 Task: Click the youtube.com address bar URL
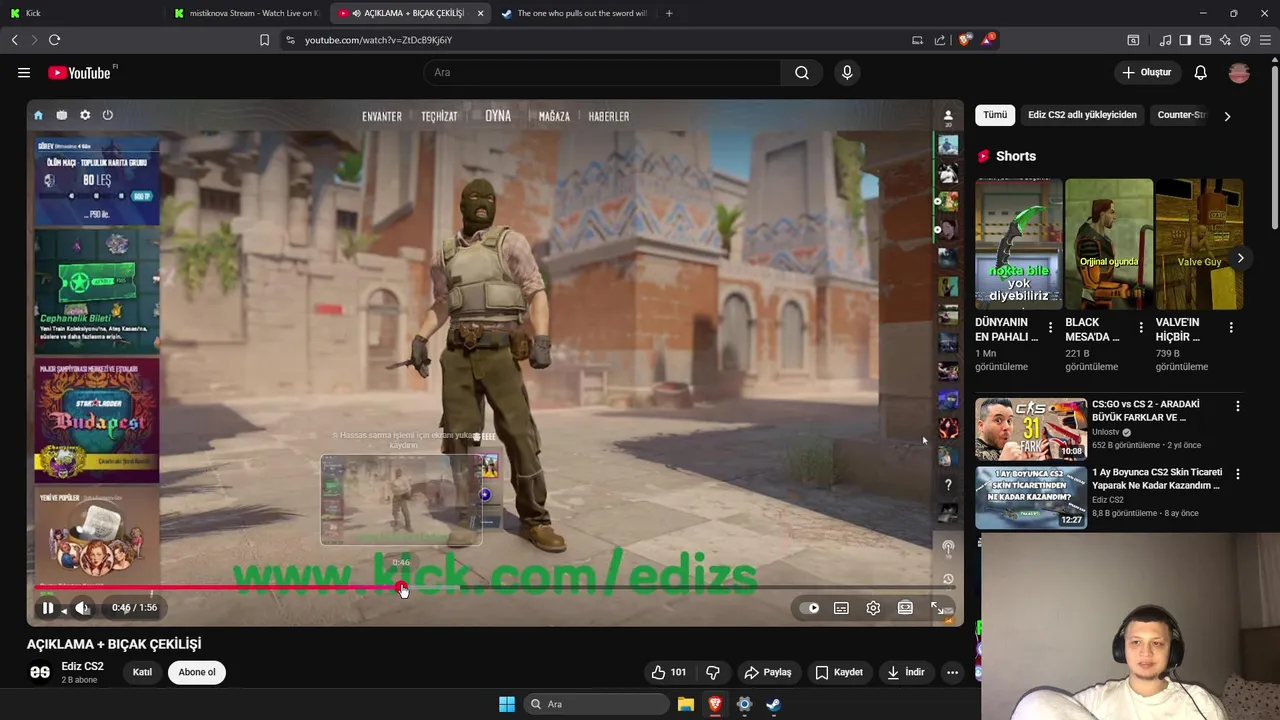[378, 40]
